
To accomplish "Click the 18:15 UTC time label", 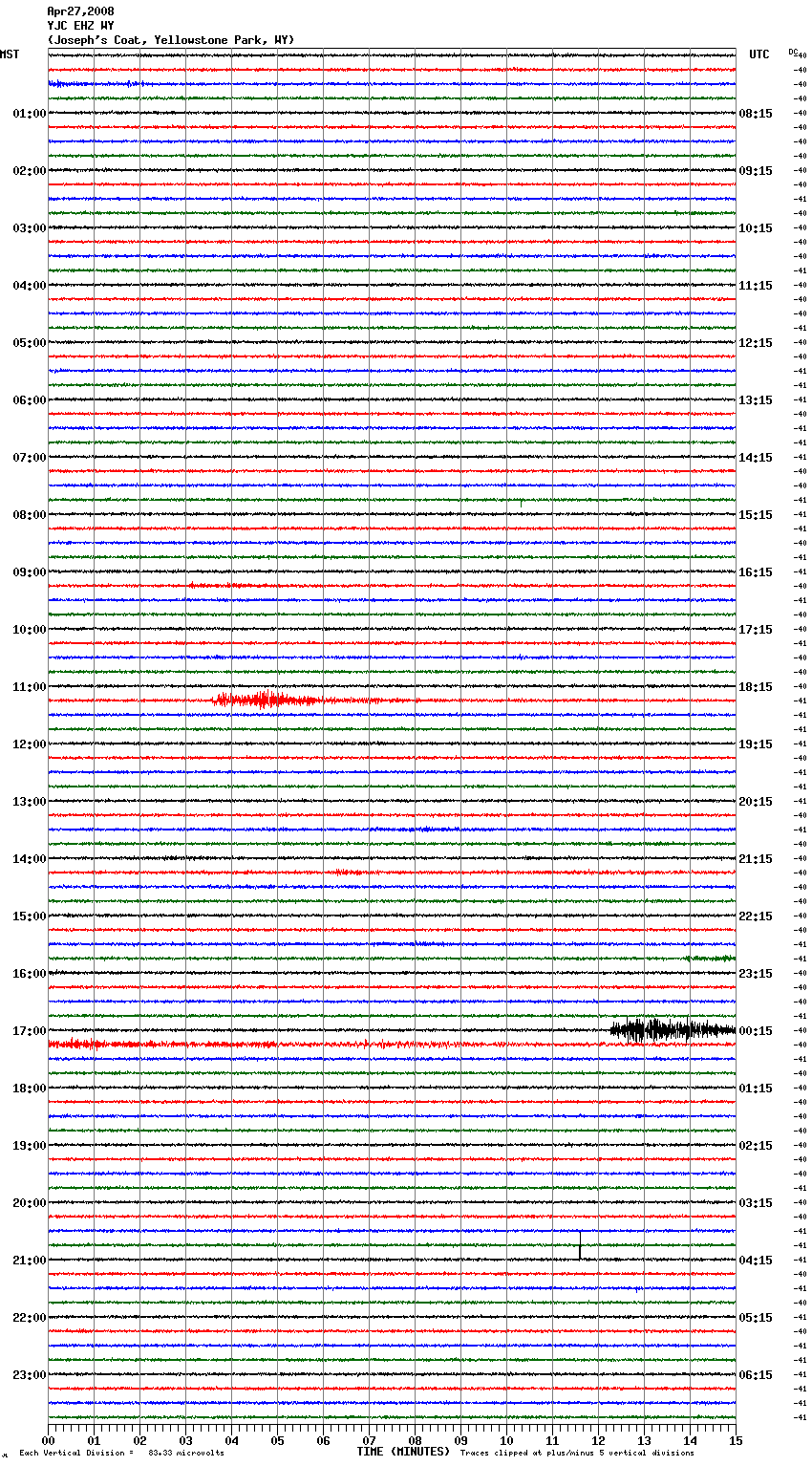I will (x=756, y=687).
